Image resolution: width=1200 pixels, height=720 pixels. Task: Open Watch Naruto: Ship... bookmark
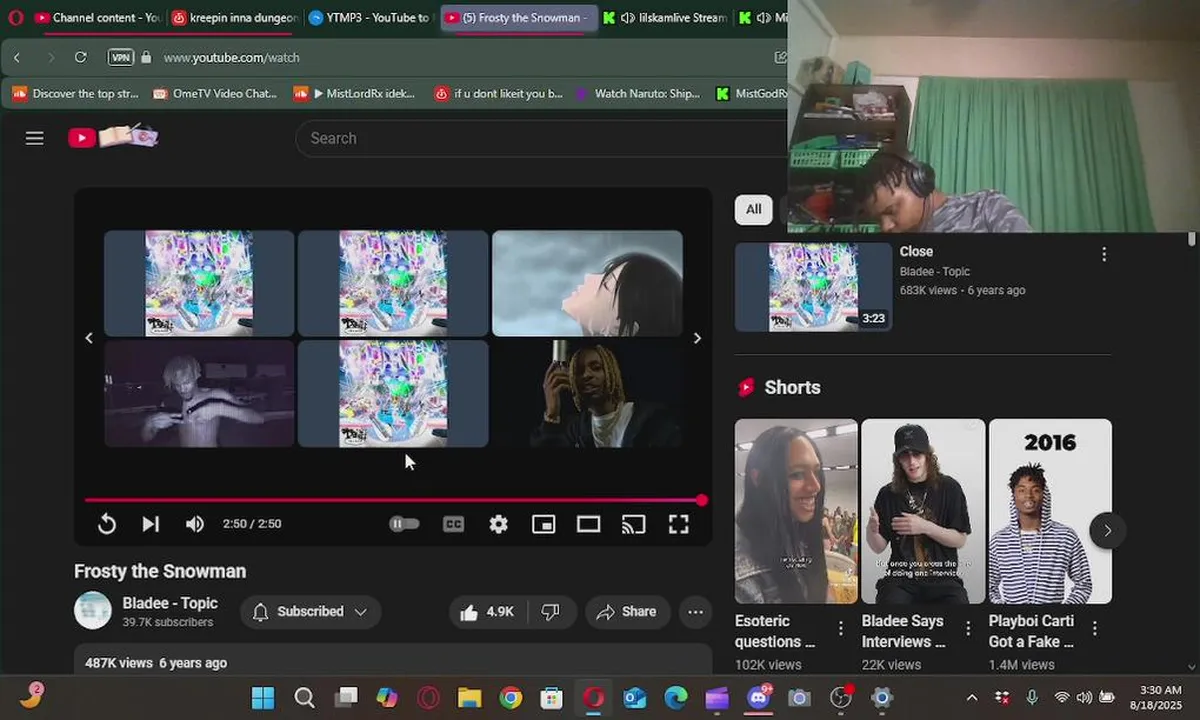click(638, 94)
